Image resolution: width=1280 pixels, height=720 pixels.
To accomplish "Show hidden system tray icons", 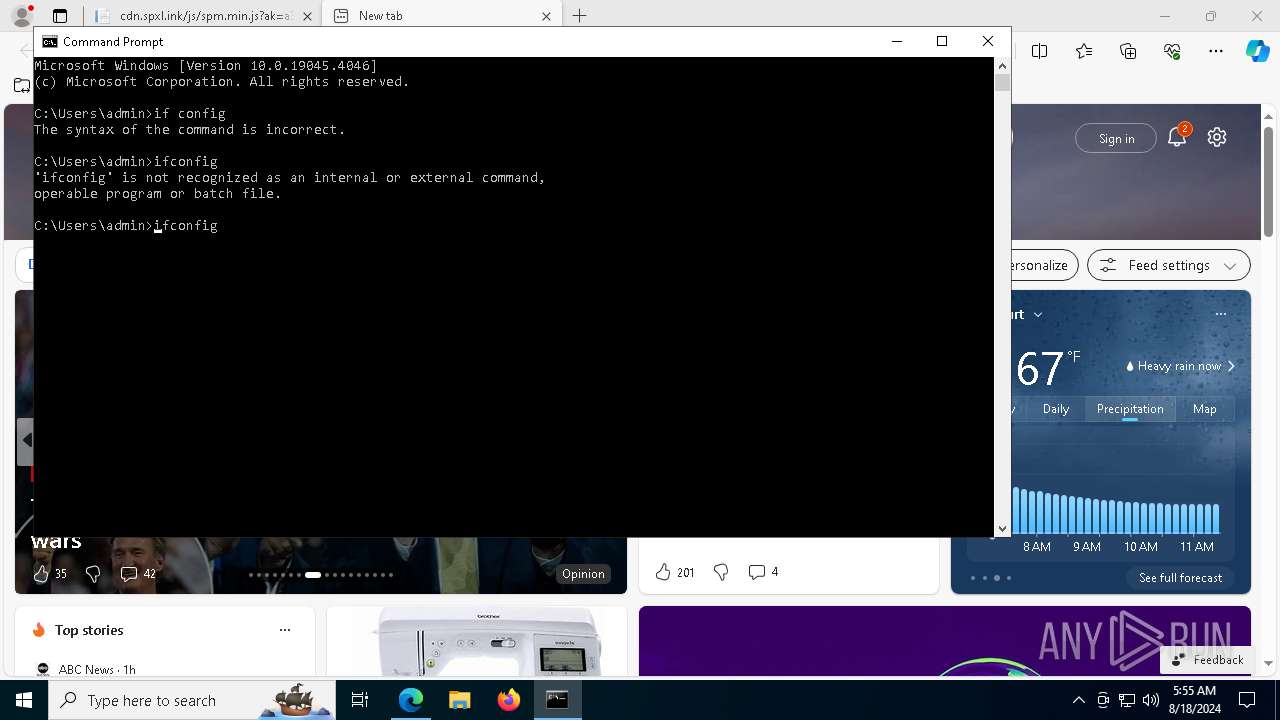I will pos(1078,700).
